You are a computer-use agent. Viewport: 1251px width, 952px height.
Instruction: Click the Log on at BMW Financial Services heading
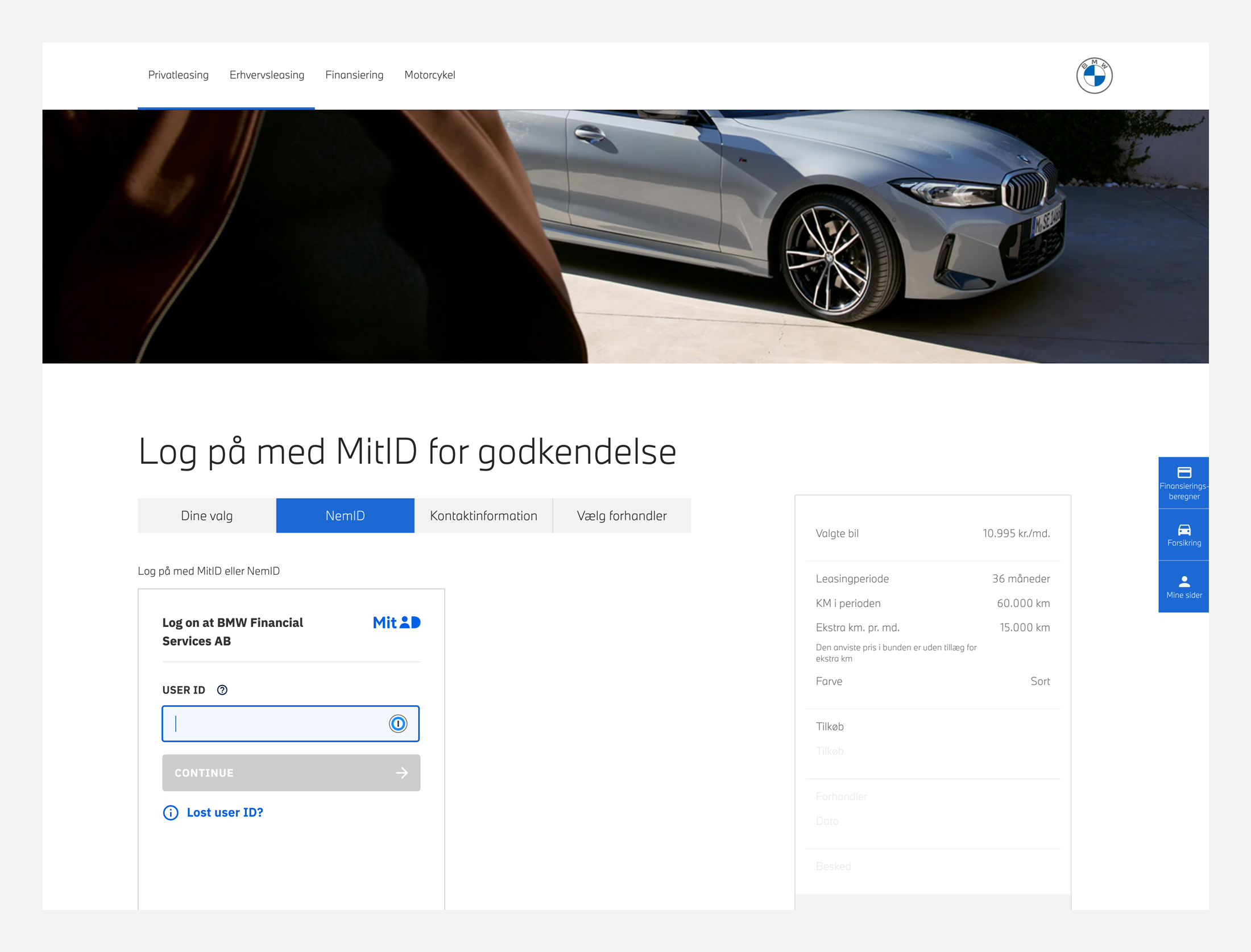233,631
